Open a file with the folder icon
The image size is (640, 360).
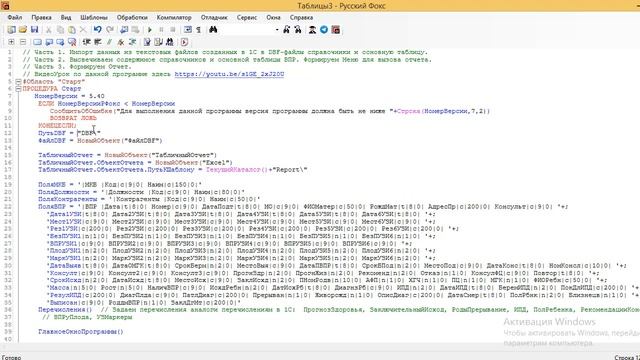23,29
